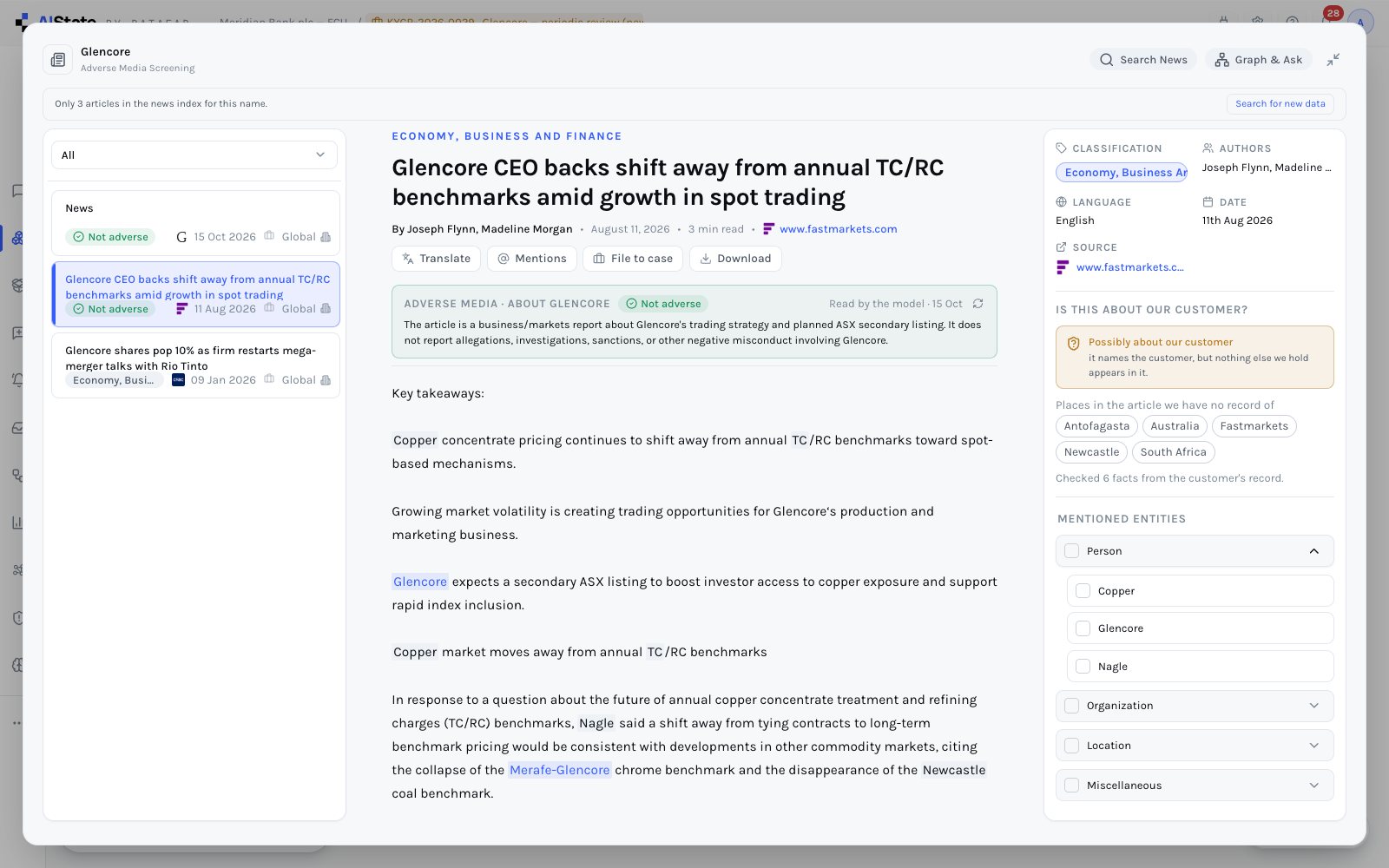Screen dimensions: 1389x868
Task: Tick the Miscellaneous checkbox
Action: click(x=1072, y=786)
